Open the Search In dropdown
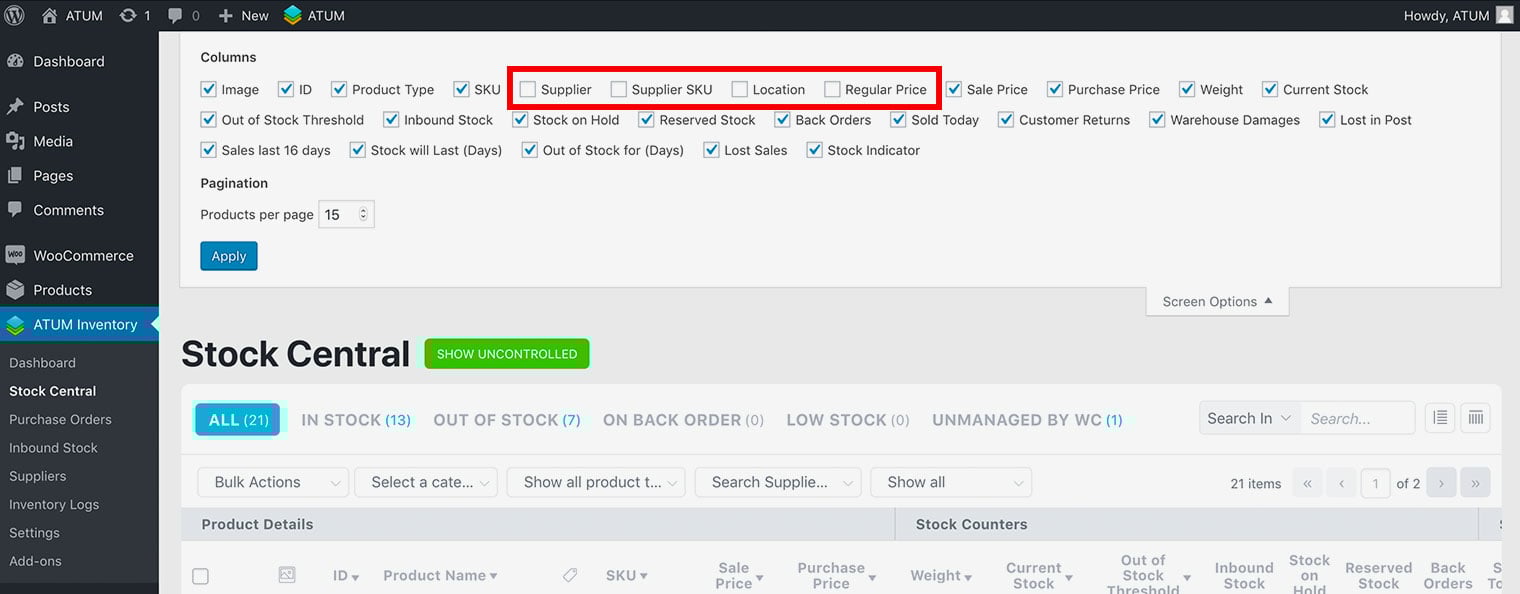This screenshot has width=1520, height=594. [x=1249, y=418]
